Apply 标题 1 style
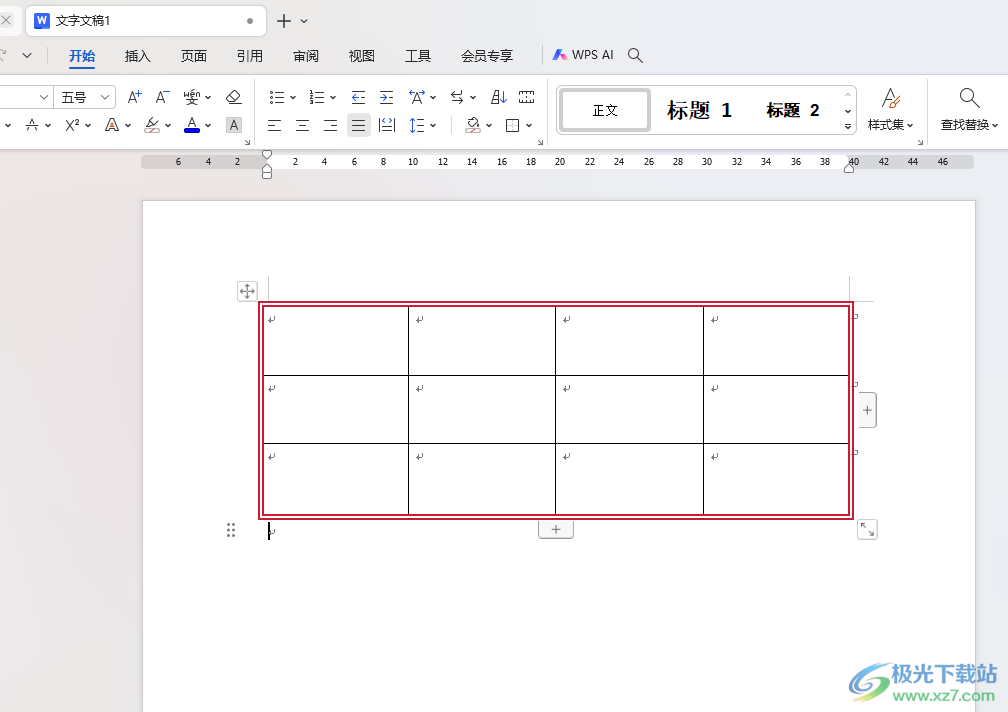Image resolution: width=1008 pixels, height=712 pixels. [699, 111]
